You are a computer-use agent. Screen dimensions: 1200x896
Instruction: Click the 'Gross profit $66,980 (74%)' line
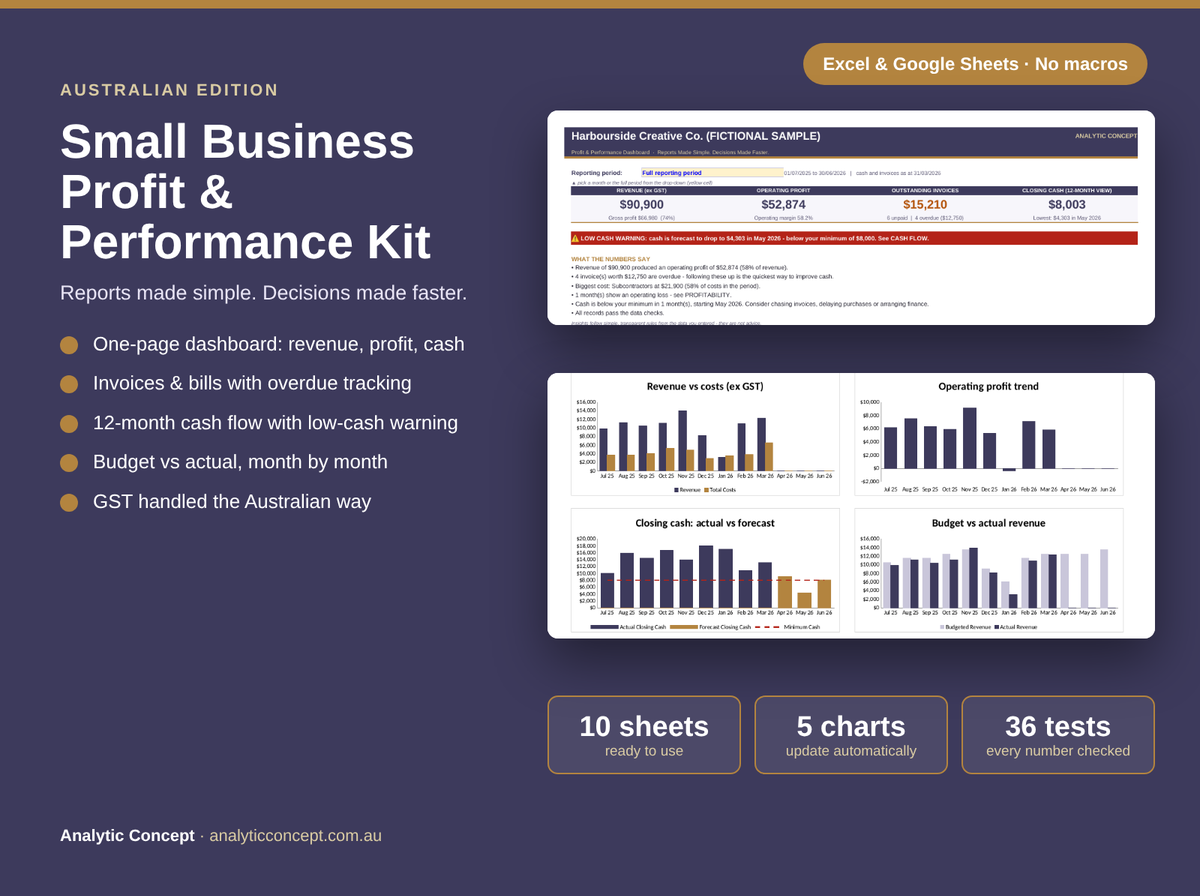(x=641, y=217)
